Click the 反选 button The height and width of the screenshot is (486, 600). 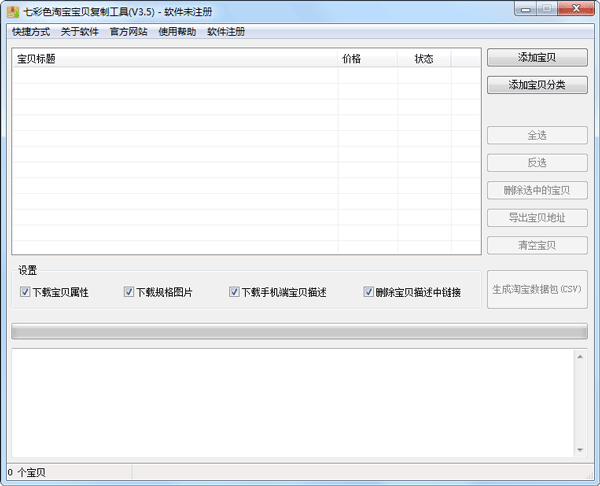pos(537,163)
